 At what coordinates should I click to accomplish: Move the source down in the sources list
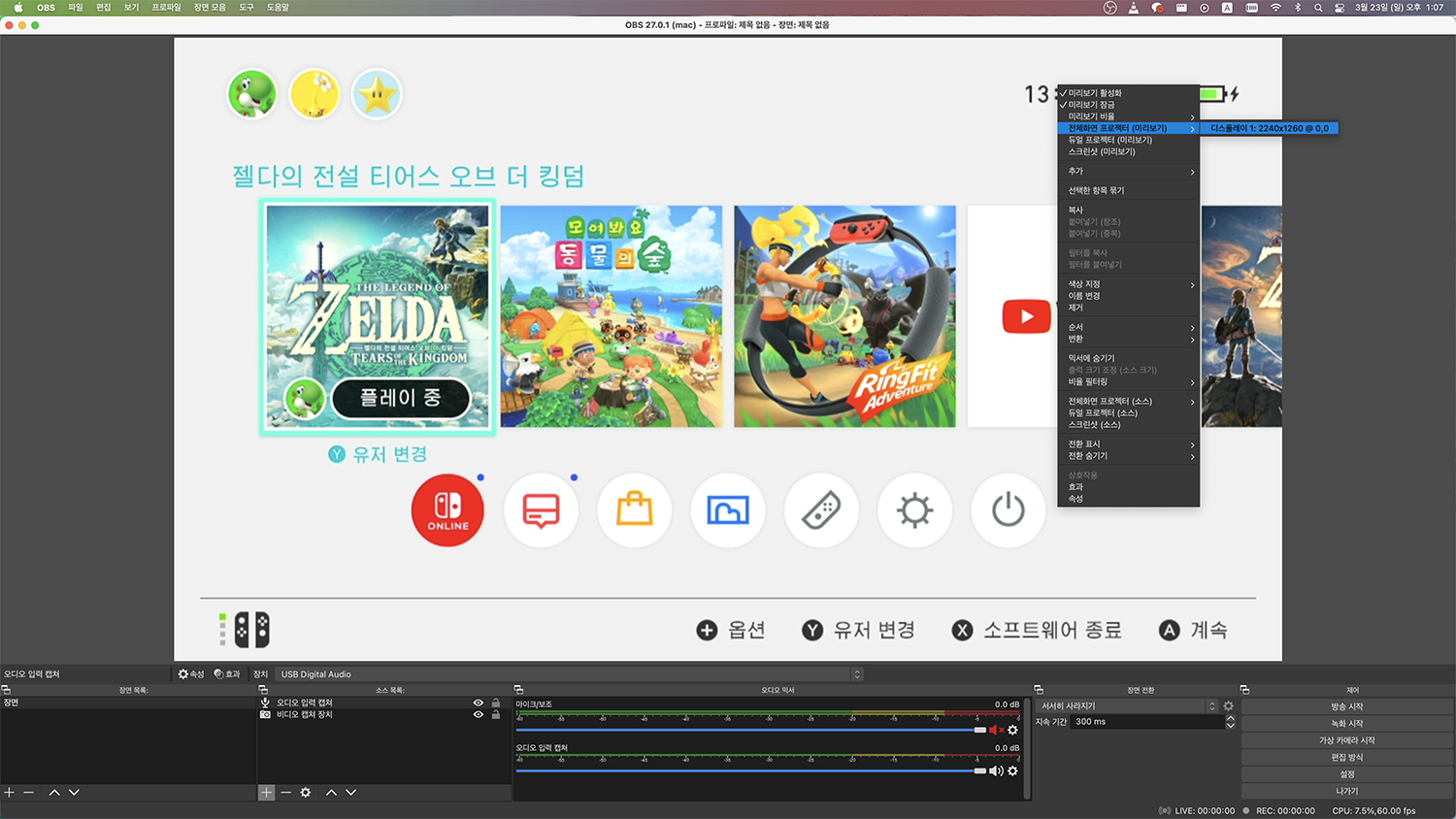click(350, 793)
